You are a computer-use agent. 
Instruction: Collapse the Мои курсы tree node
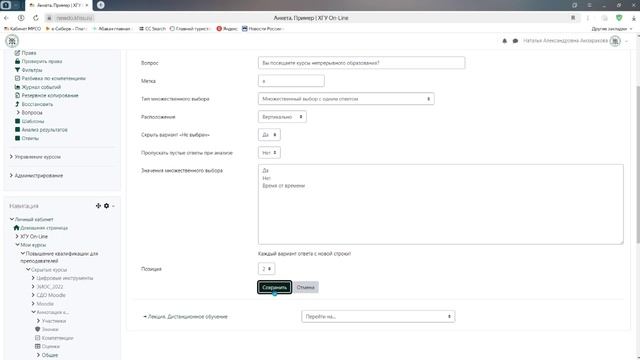(17, 245)
